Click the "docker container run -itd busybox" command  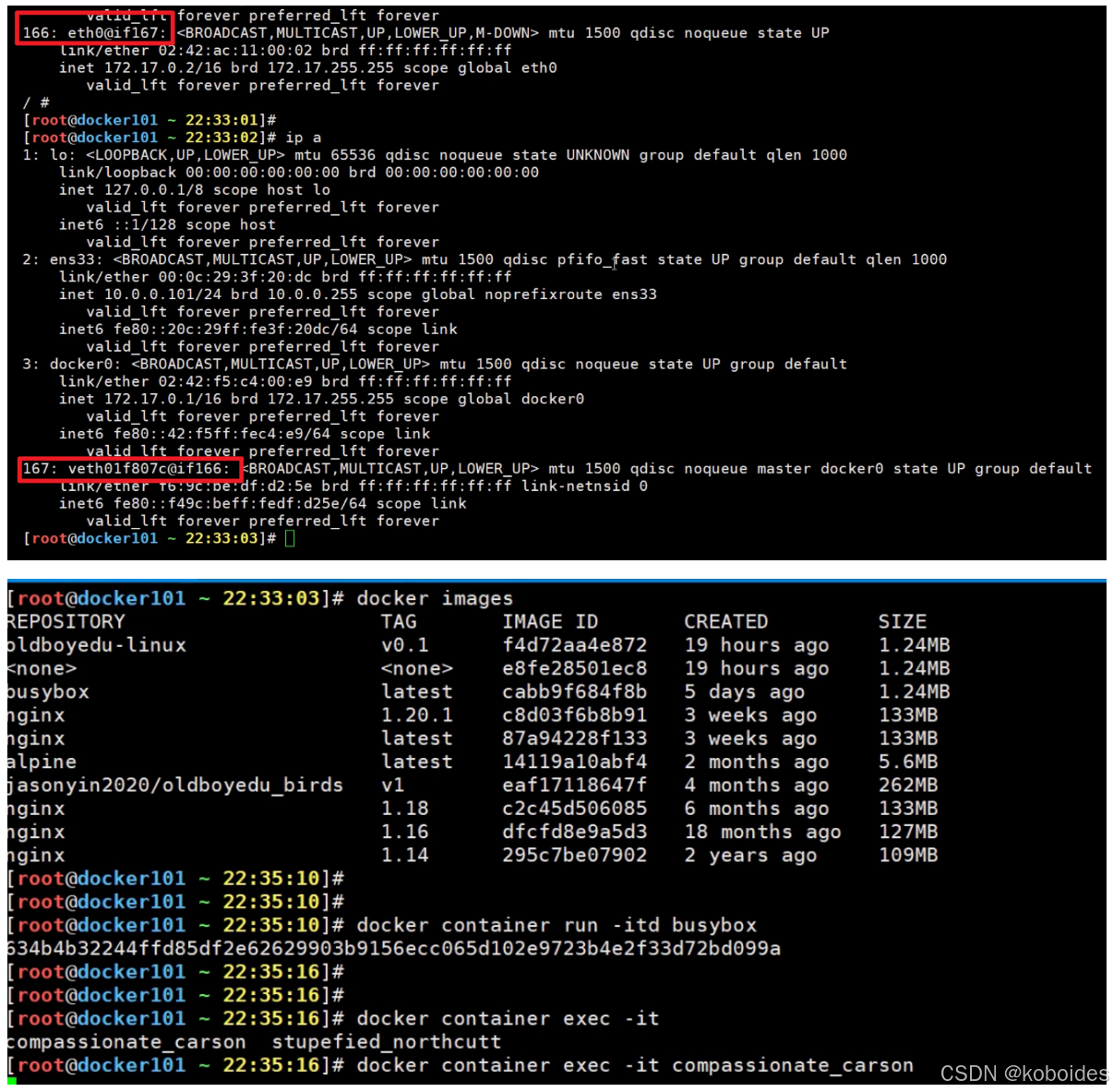pyautogui.click(x=556, y=926)
